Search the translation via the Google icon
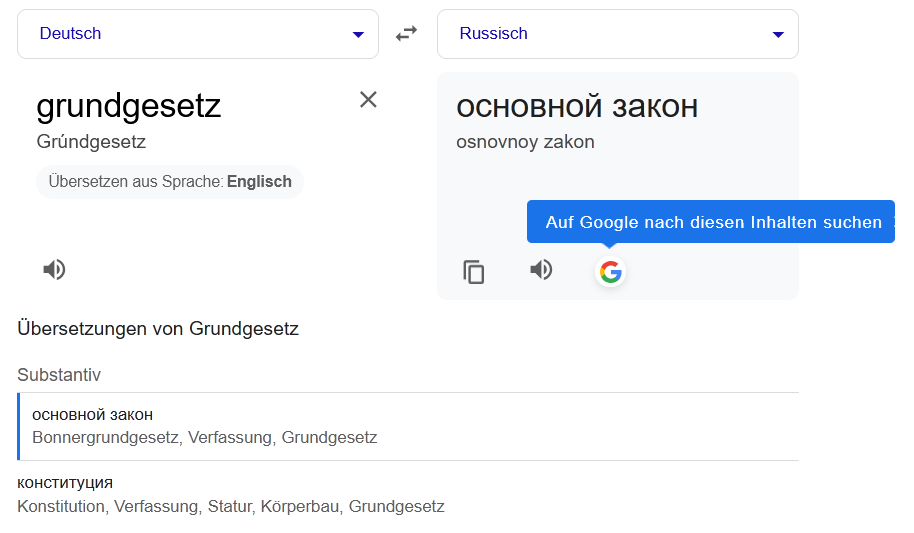The height and width of the screenshot is (533, 914). 610,271
